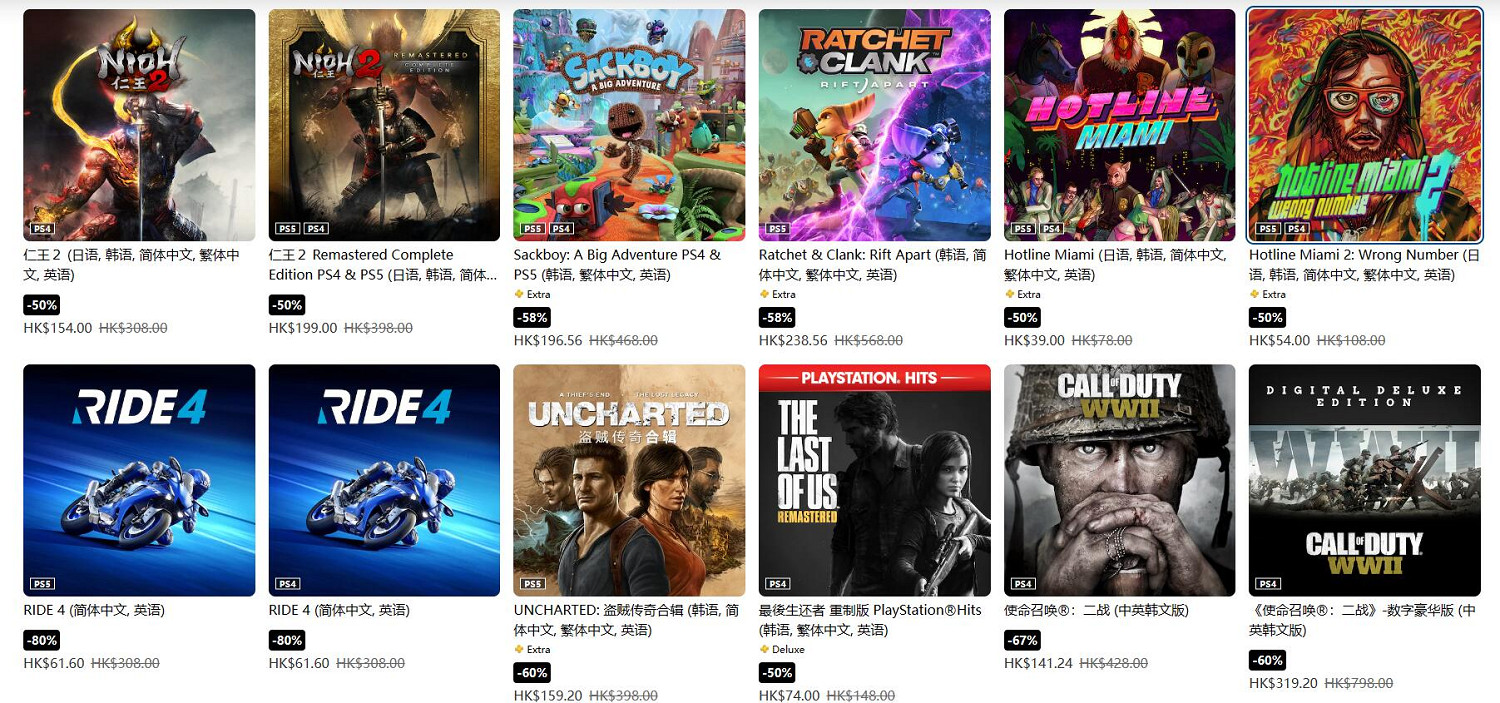Image resolution: width=1500 pixels, height=703 pixels.
Task: Click the HK$141.24 price for Call of Duty
Action: (1038, 663)
